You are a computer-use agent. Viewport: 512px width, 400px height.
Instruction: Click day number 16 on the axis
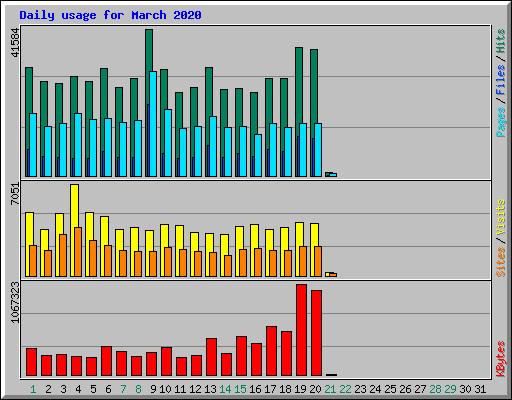[255, 389]
